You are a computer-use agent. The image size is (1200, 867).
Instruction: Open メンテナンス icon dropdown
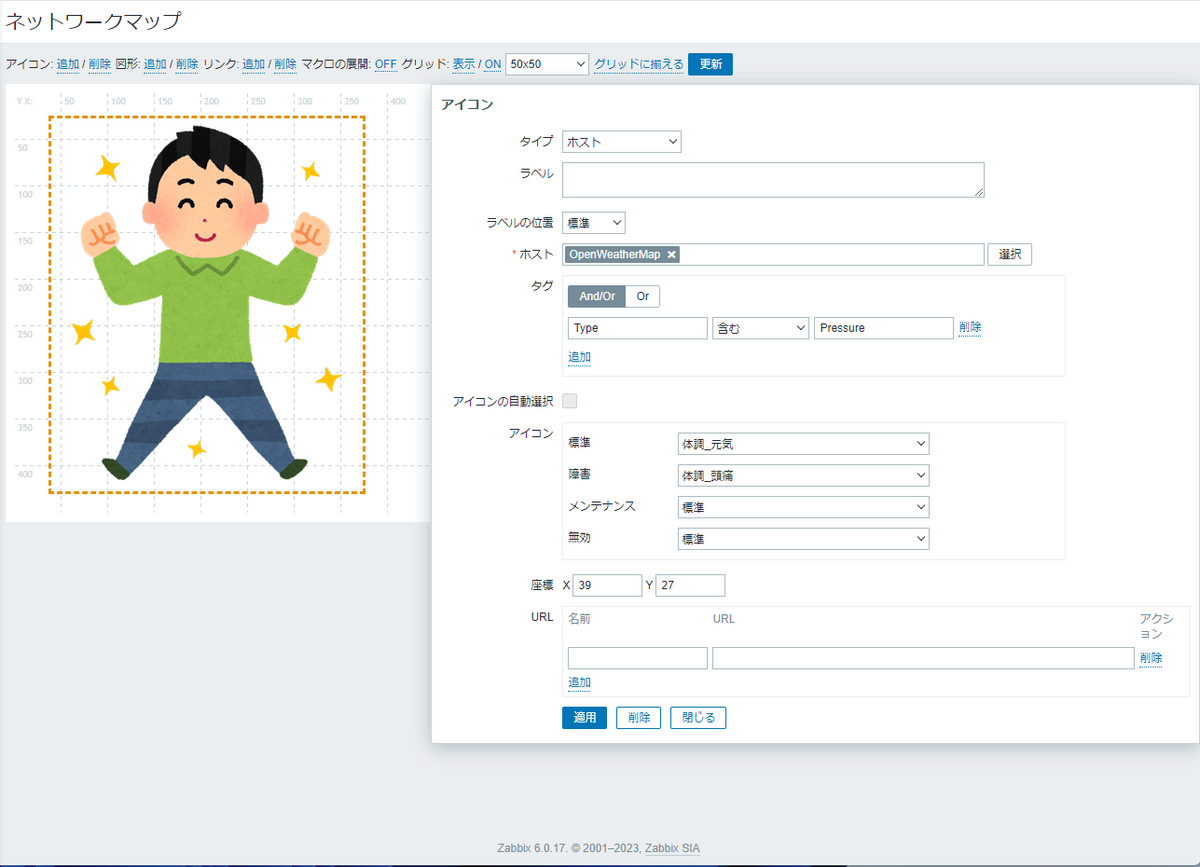point(803,508)
